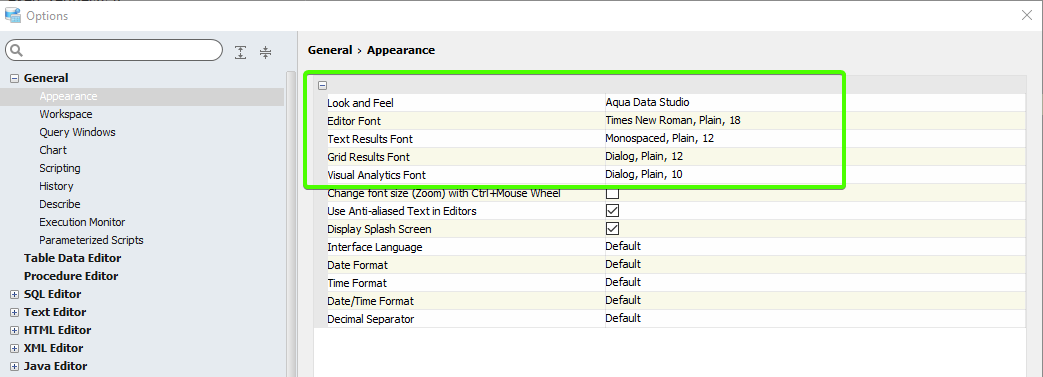This screenshot has height=377, width=1043.
Task: Expand the SQL Editor node
Action: click(x=15, y=295)
